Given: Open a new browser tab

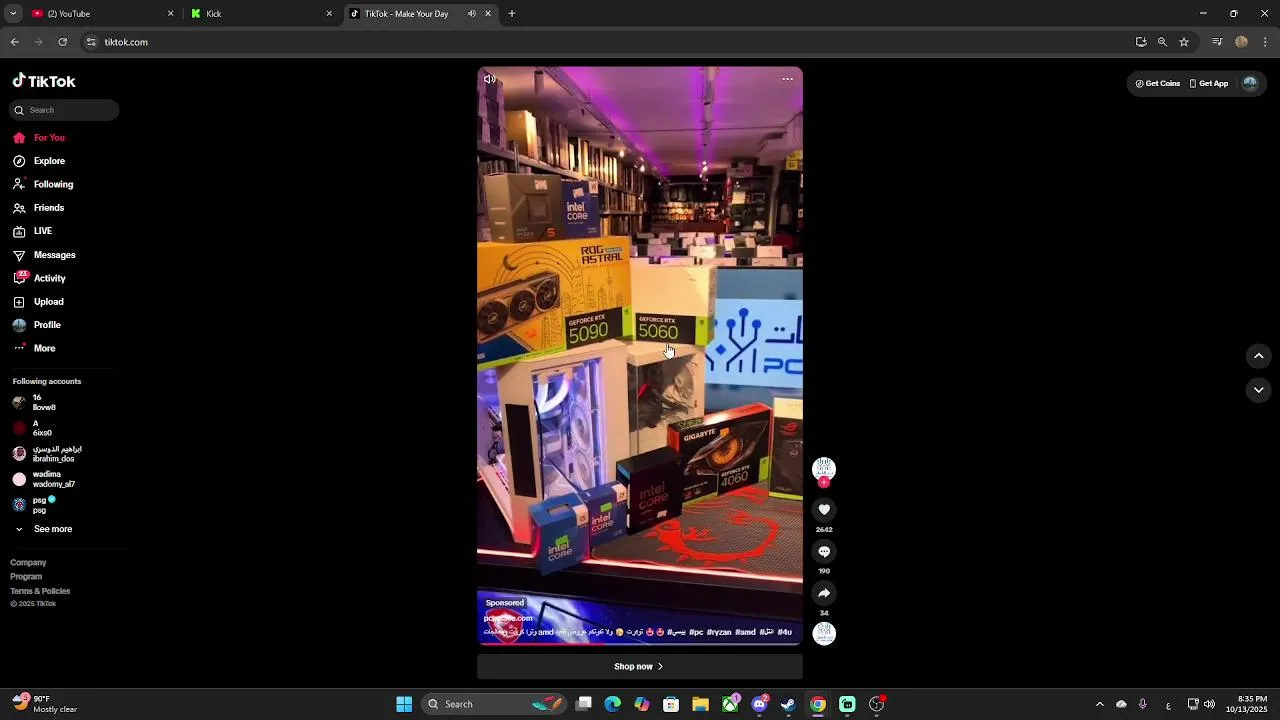Looking at the screenshot, I should [x=512, y=14].
